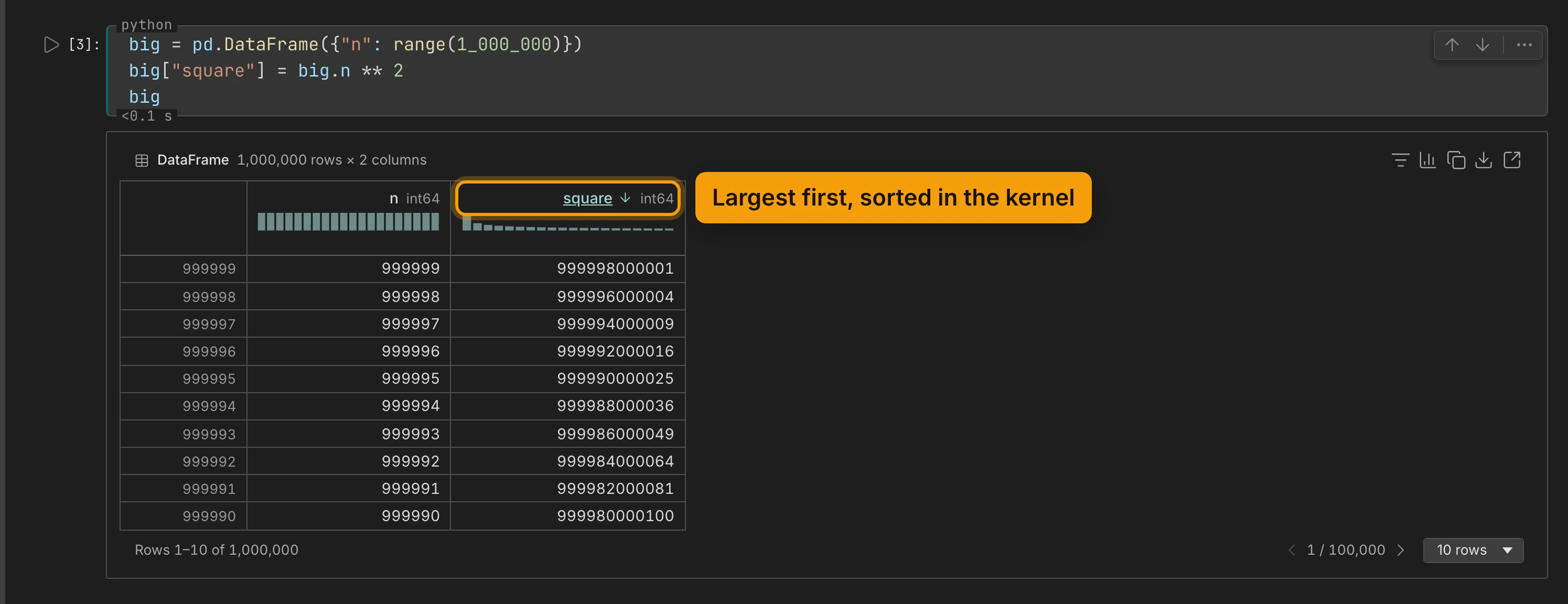The width and height of the screenshot is (1568, 604).
Task: Click the DataFrame table grid icon
Action: click(141, 160)
